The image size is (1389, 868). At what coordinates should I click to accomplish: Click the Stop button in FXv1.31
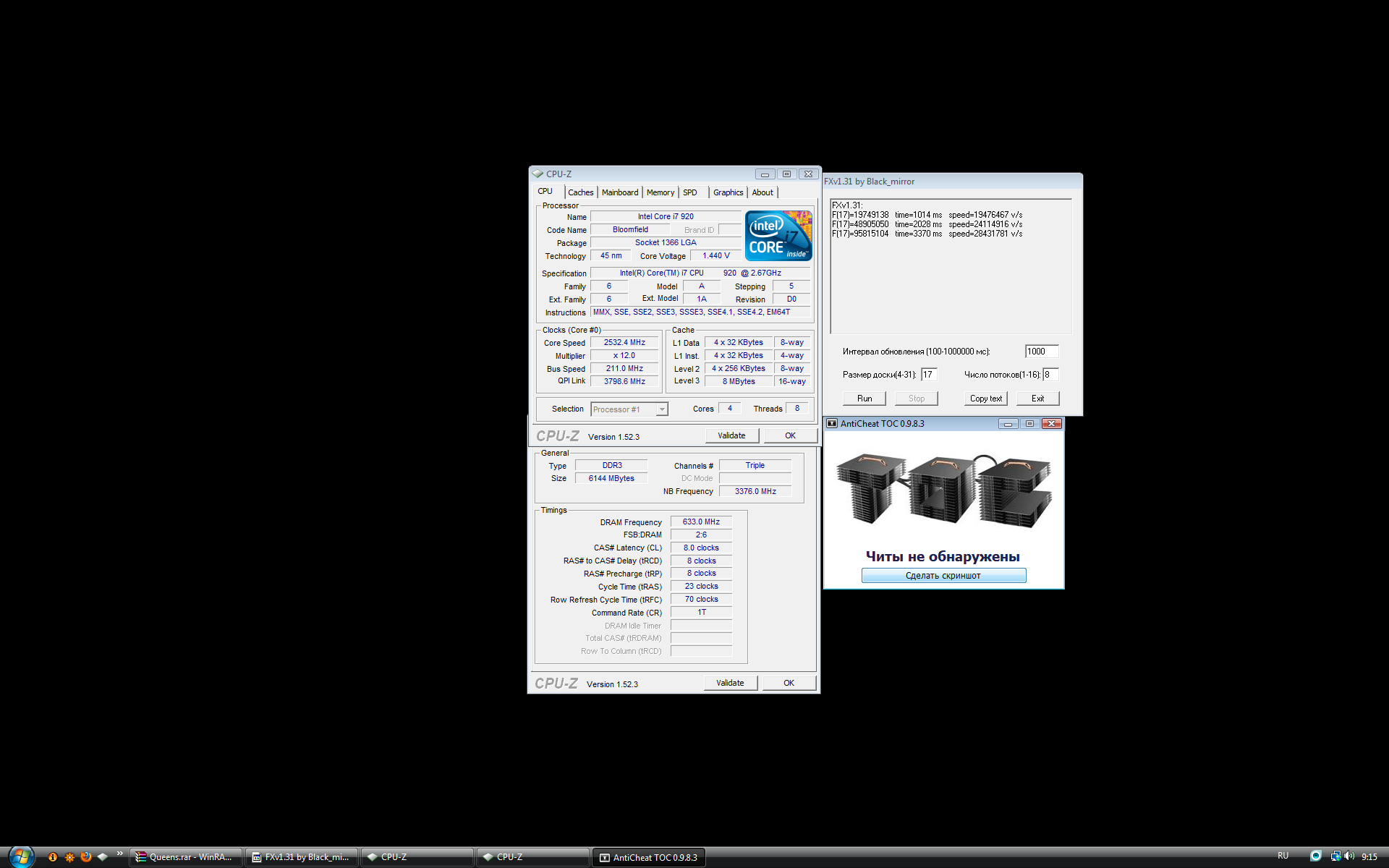tap(917, 399)
